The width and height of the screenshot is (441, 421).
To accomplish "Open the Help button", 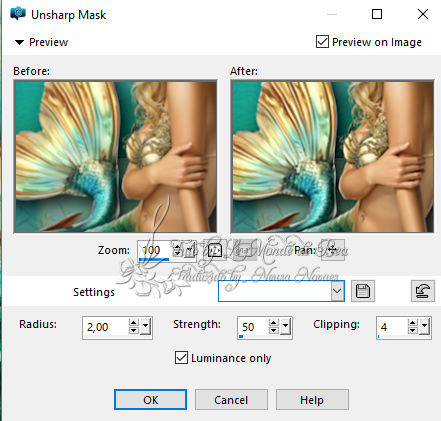I will pos(312,400).
